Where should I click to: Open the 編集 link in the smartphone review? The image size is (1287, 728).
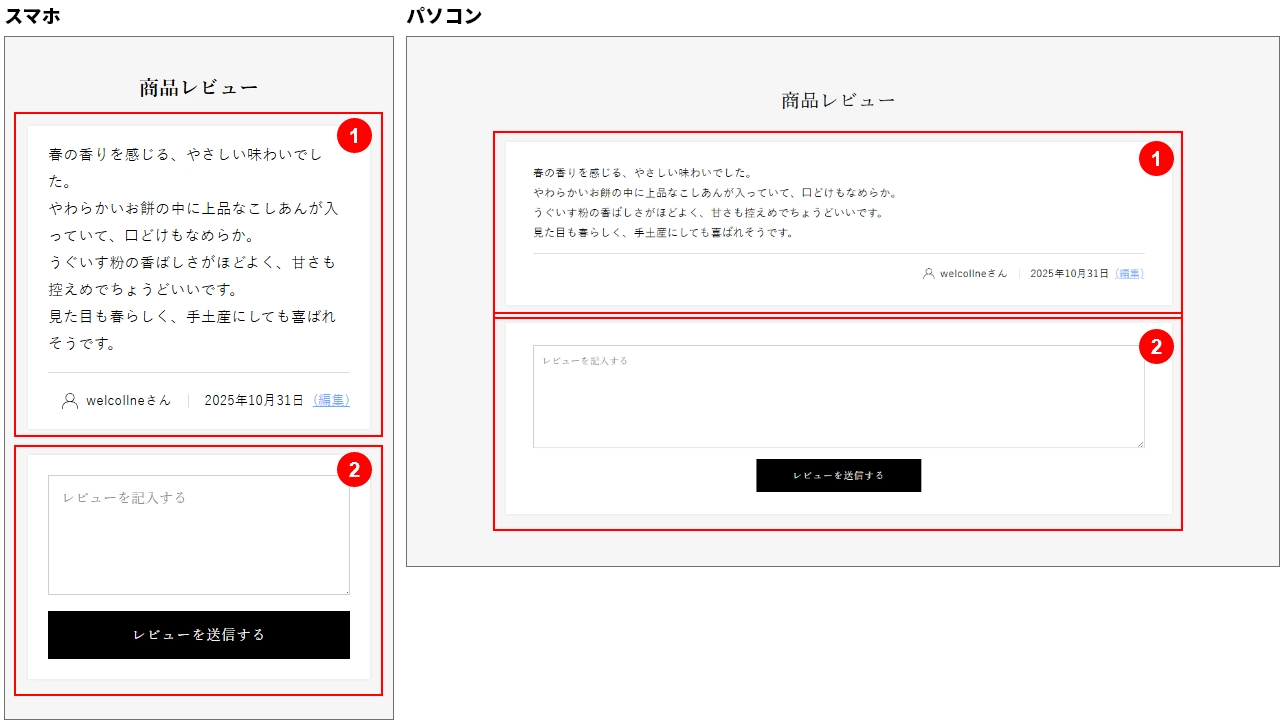[331, 401]
